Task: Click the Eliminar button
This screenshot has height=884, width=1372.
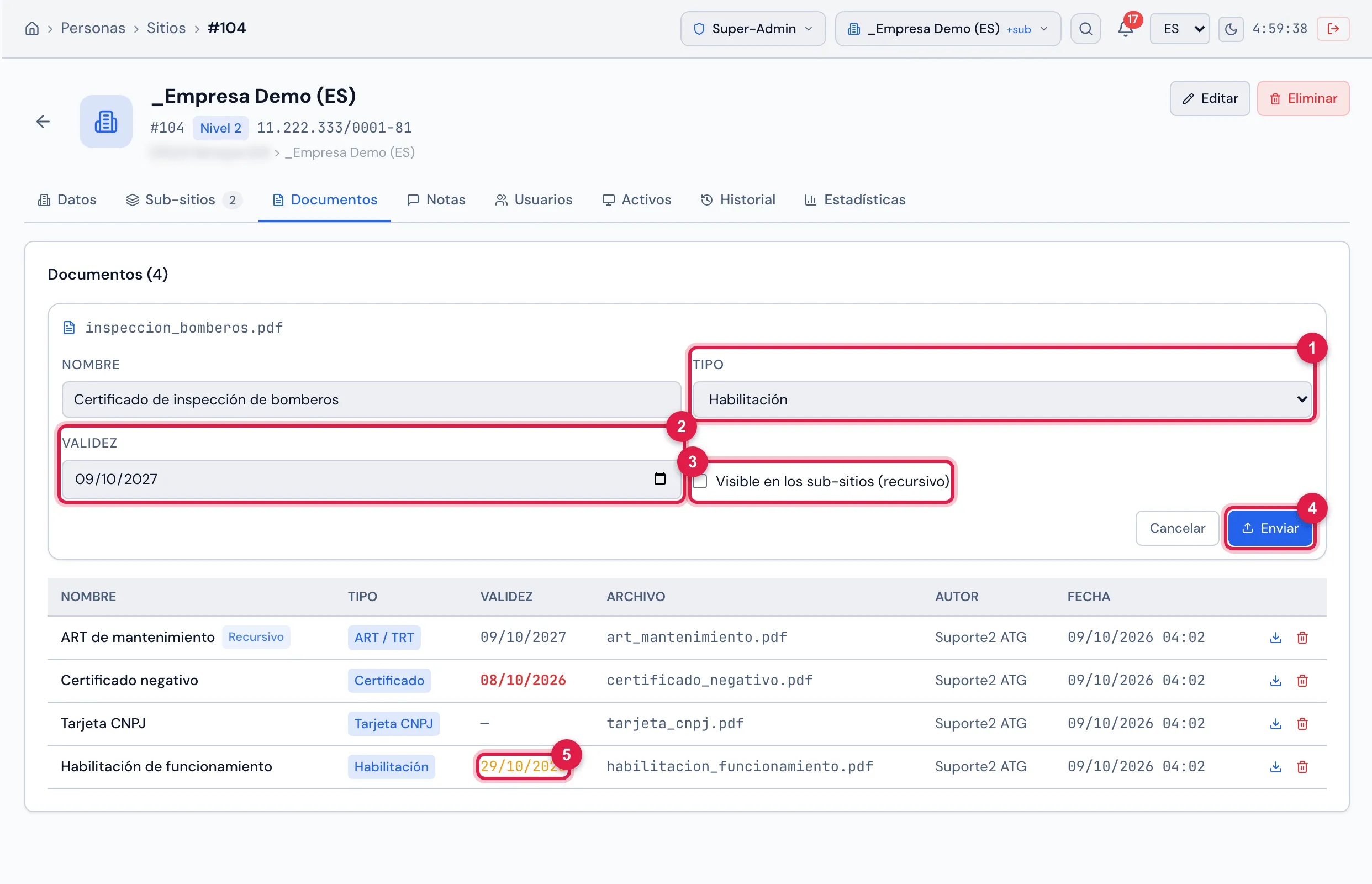Action: pyautogui.click(x=1302, y=99)
